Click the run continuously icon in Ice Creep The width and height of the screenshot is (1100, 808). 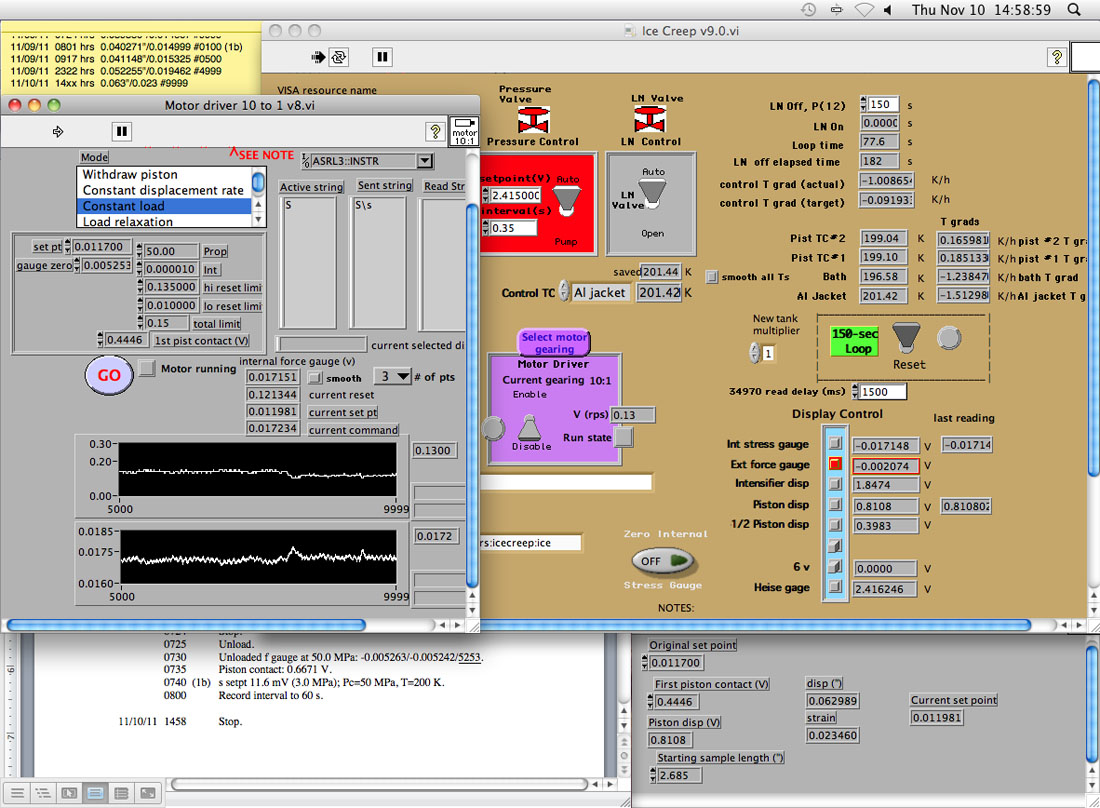coord(340,57)
